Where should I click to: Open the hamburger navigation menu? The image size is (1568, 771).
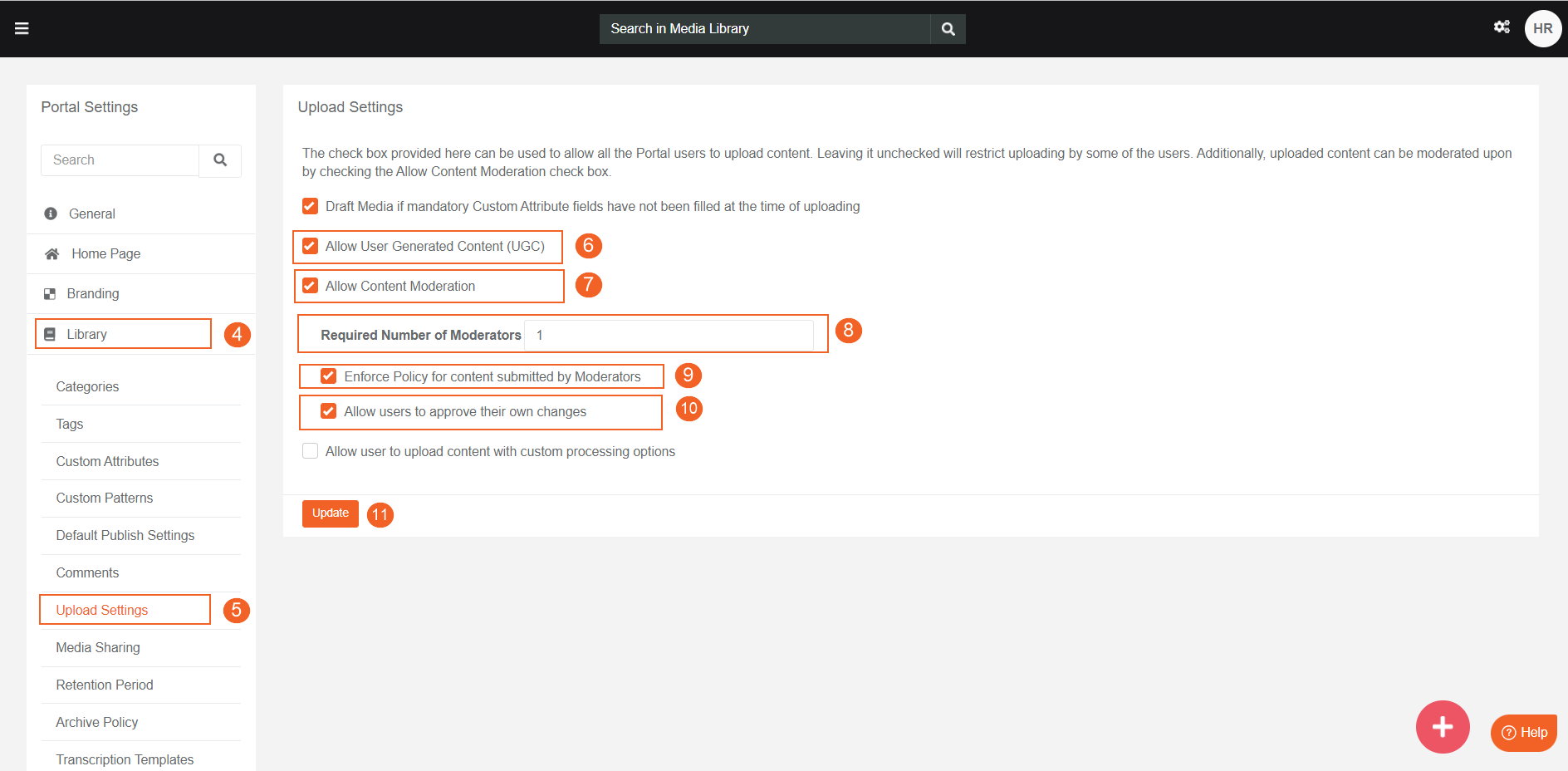point(22,28)
